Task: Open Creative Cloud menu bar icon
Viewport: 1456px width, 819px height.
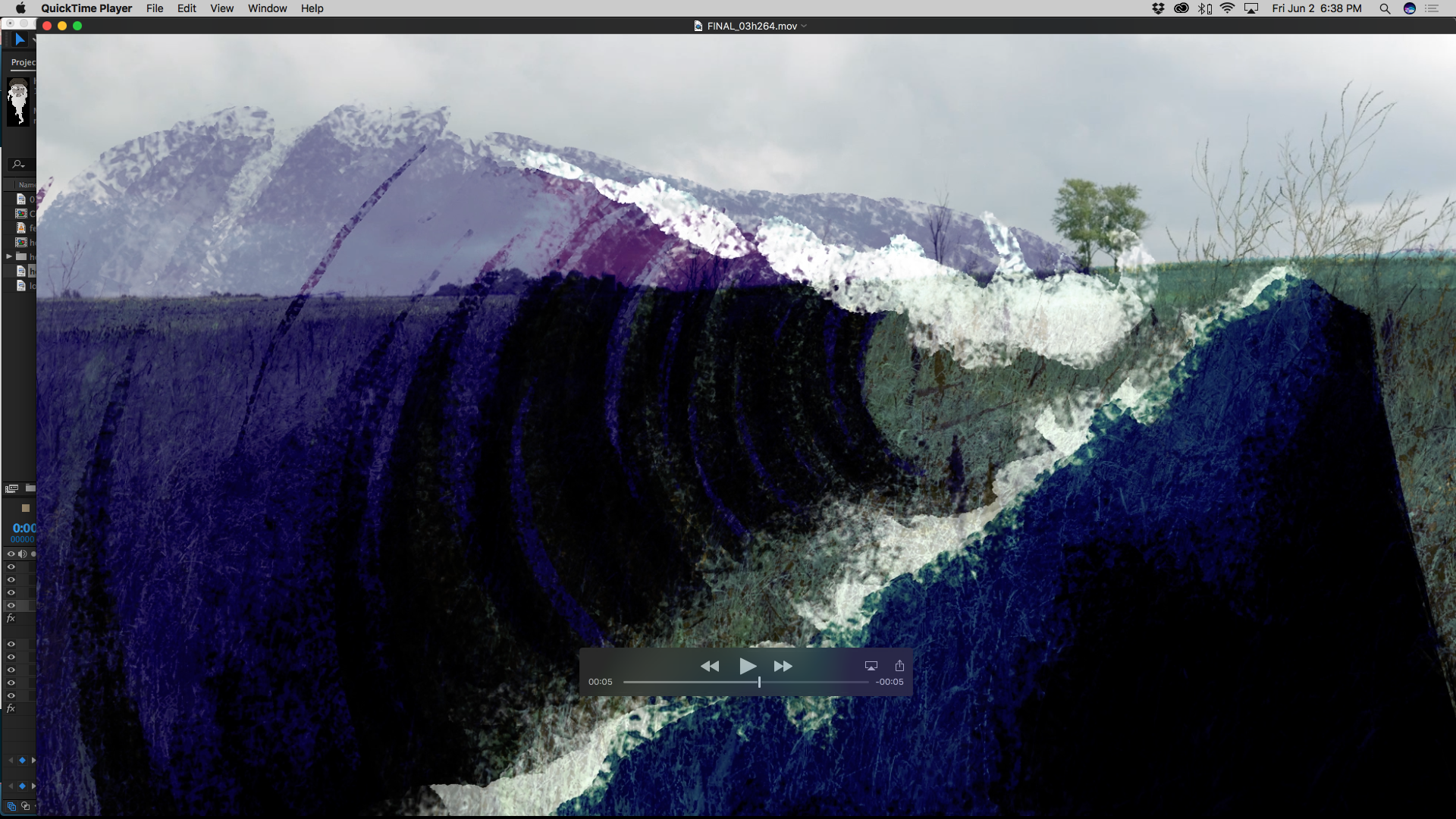Action: [x=1181, y=8]
